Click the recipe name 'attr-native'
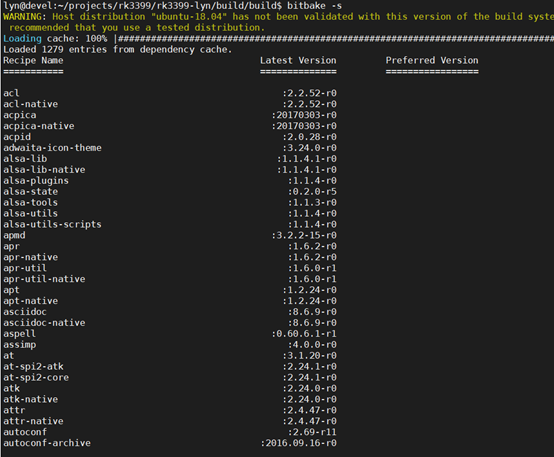 [33, 422]
